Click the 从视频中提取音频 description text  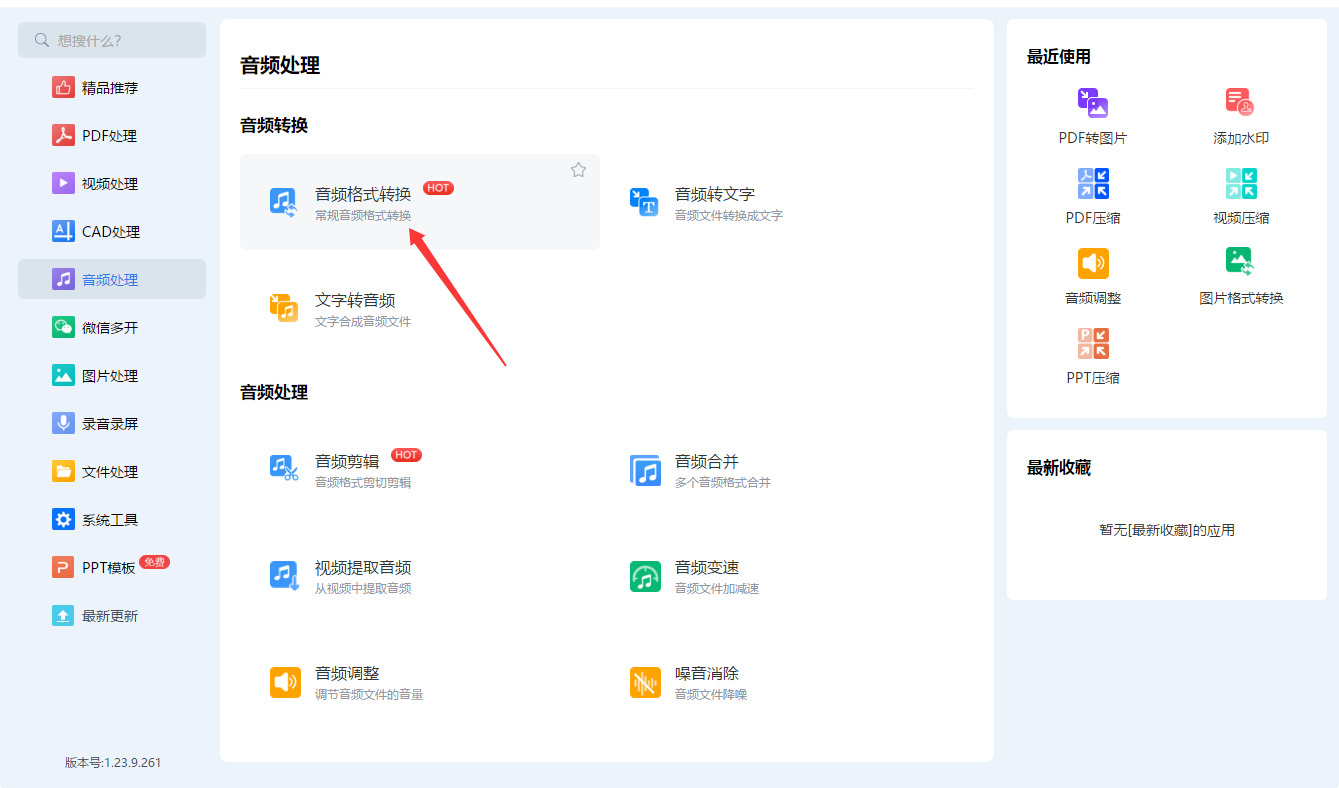pyautogui.click(x=363, y=588)
